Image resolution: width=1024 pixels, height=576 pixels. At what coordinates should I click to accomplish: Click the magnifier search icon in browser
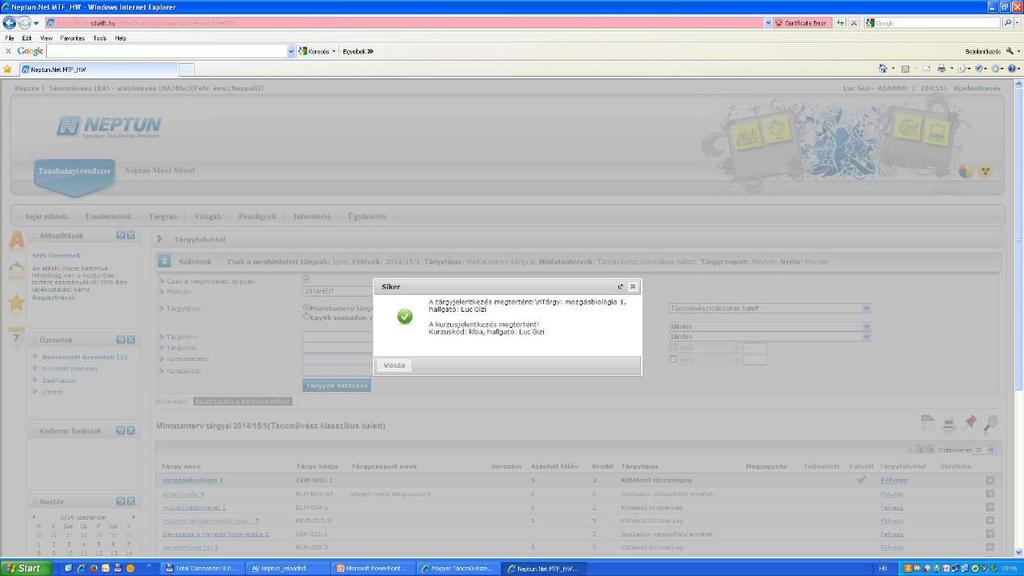tap(1008, 23)
